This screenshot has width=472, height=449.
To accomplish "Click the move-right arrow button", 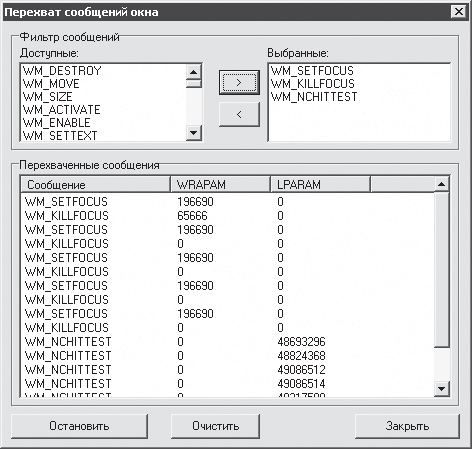I will 239,82.
